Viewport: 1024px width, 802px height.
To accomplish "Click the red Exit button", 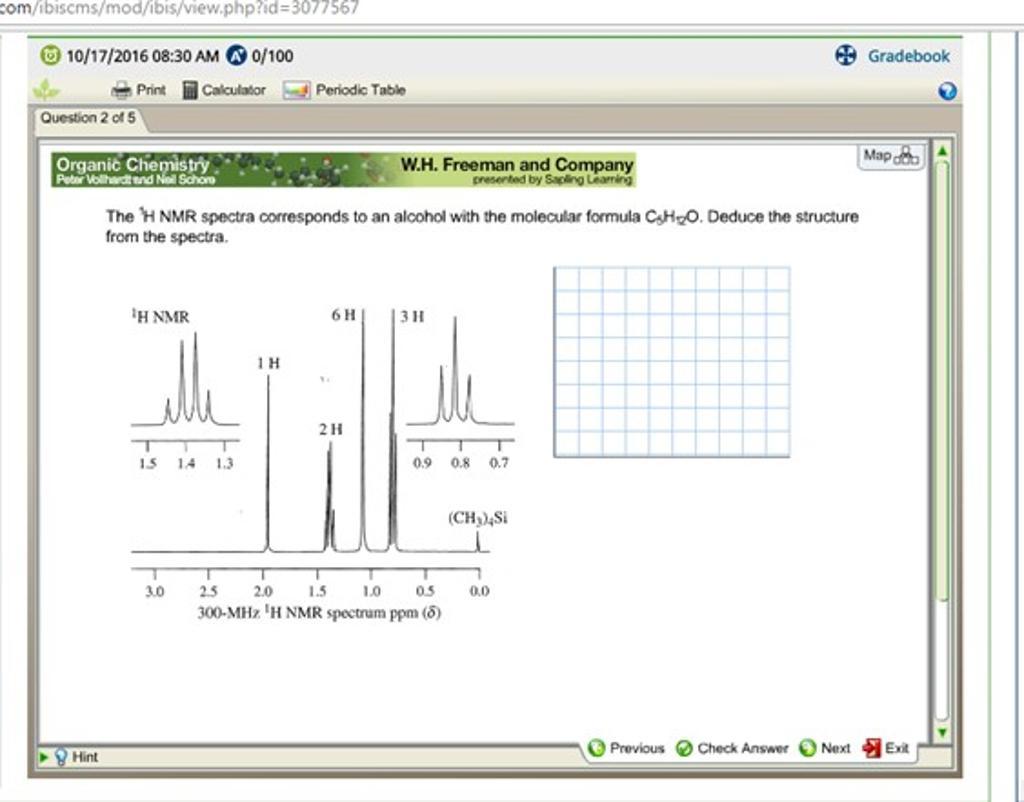I will tap(872, 748).
